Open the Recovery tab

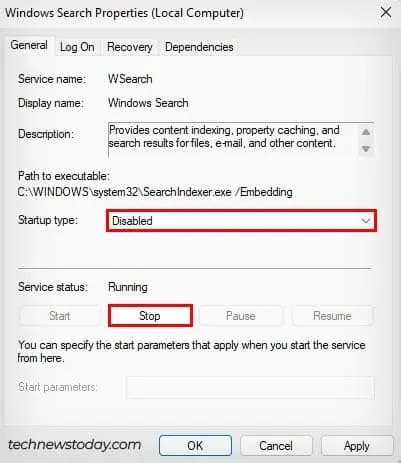[130, 47]
